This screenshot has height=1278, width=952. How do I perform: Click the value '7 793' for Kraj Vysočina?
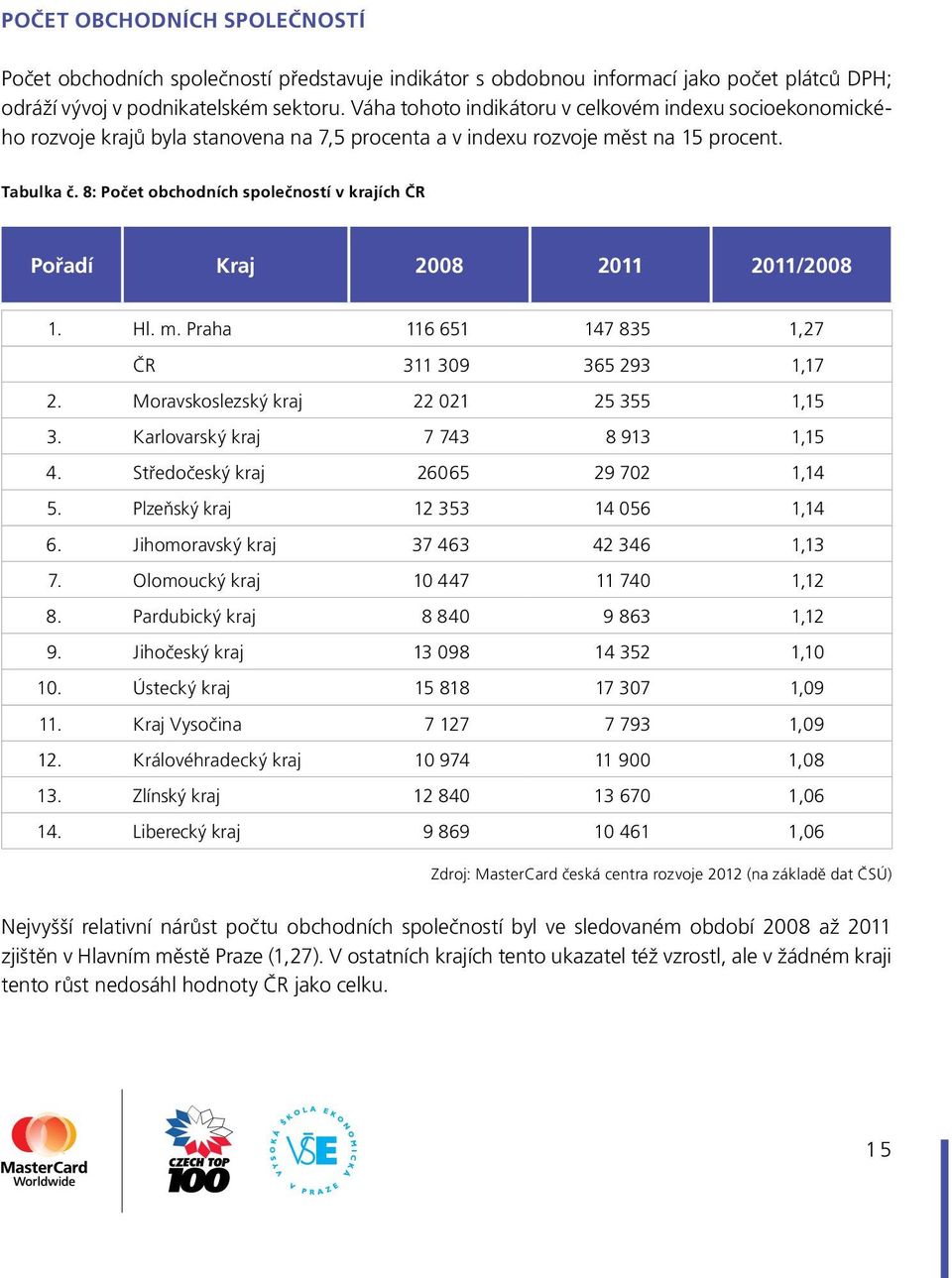[628, 725]
